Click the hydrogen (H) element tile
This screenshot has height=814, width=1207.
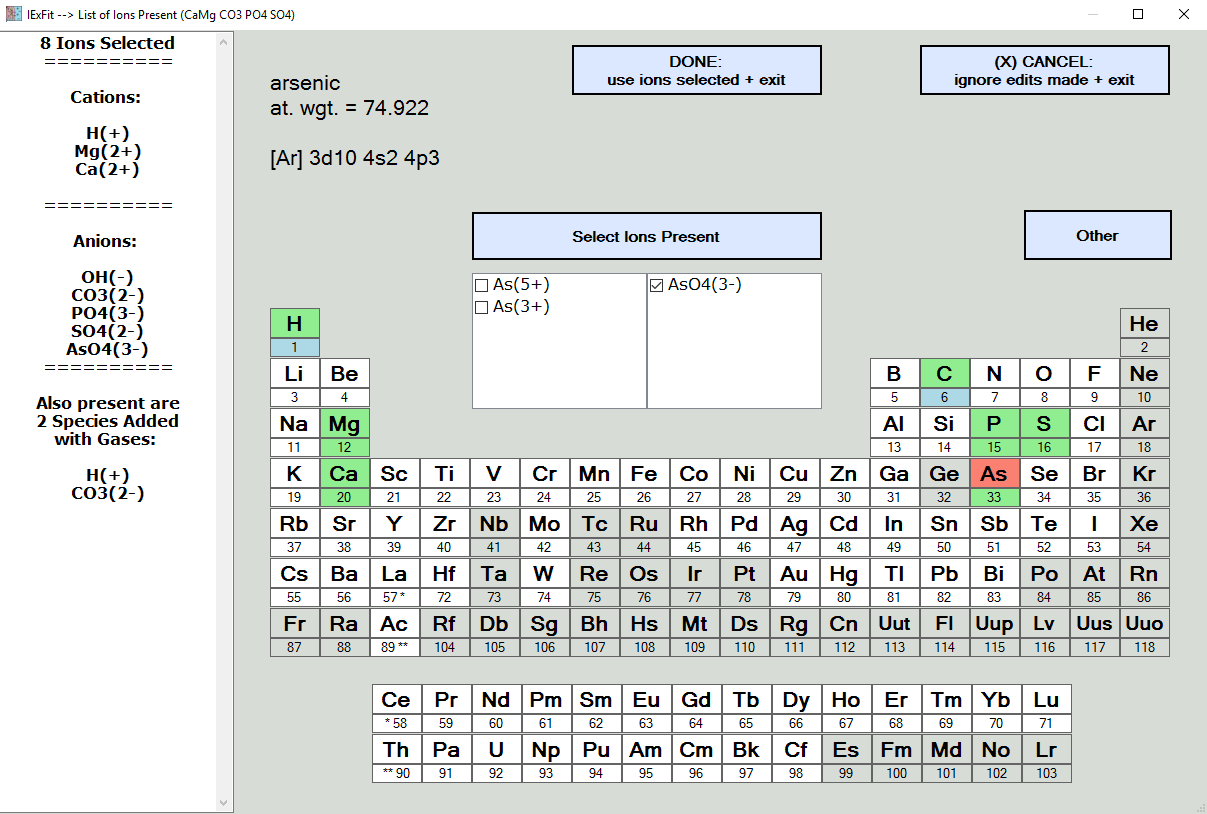point(294,324)
